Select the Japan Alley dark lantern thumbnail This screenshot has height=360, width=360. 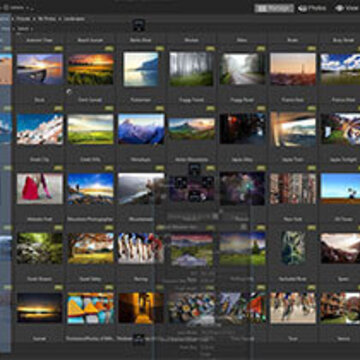click(x=242, y=129)
